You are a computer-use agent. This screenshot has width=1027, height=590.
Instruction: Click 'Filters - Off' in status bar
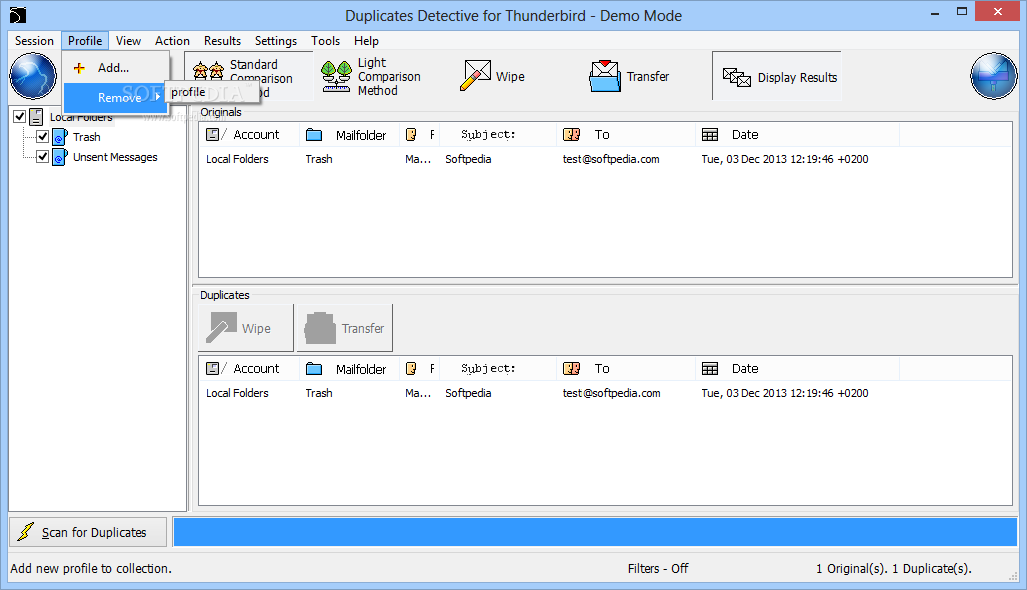[658, 568]
